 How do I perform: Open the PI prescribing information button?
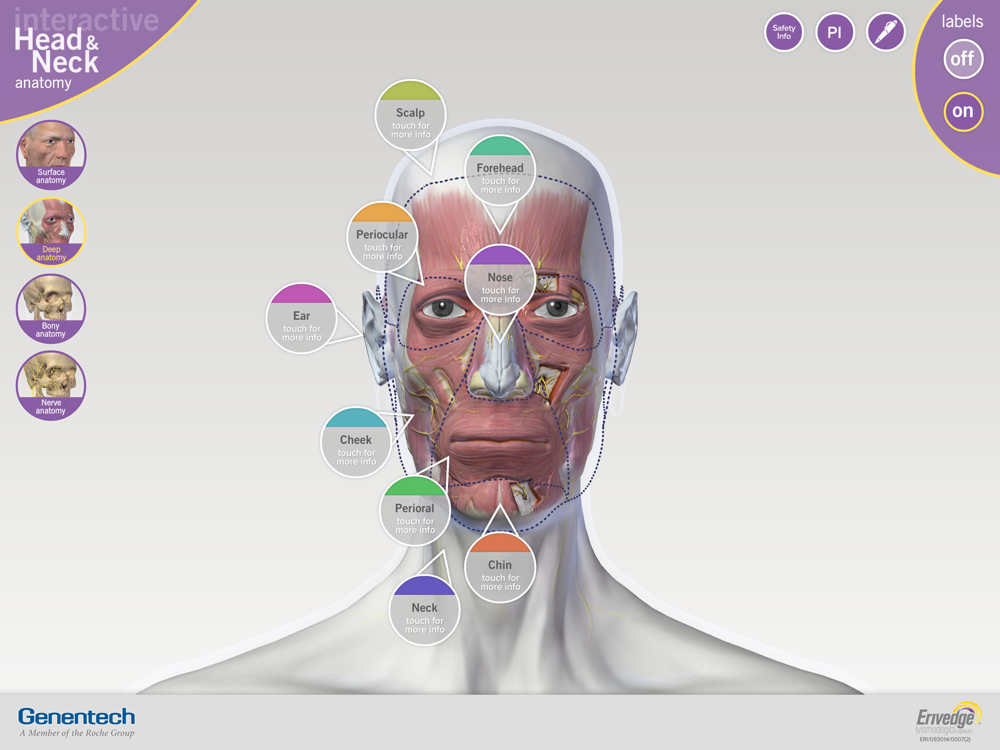click(x=835, y=33)
